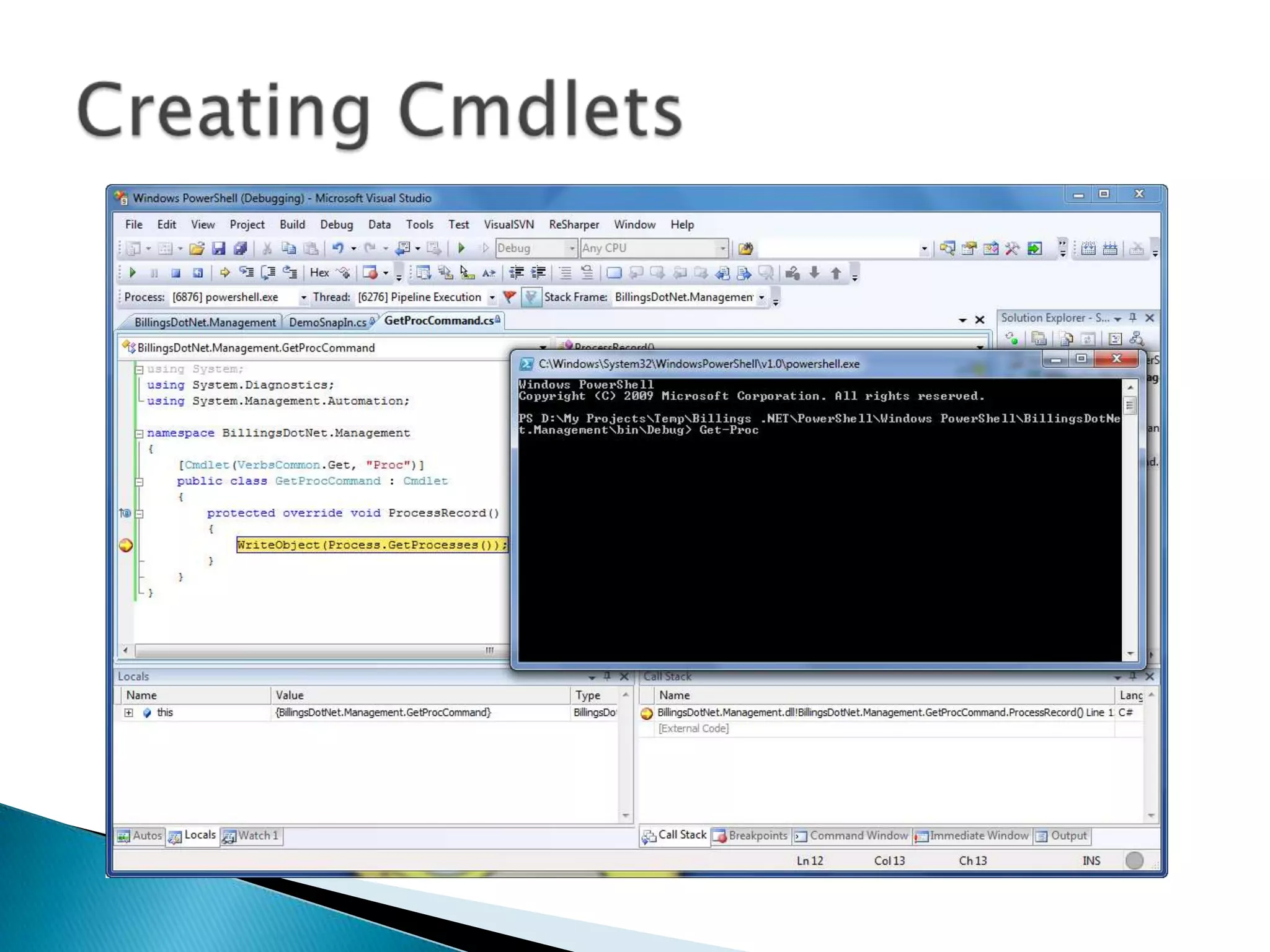
Task: Collapse the ProcessRecord method block
Action: tap(139, 514)
